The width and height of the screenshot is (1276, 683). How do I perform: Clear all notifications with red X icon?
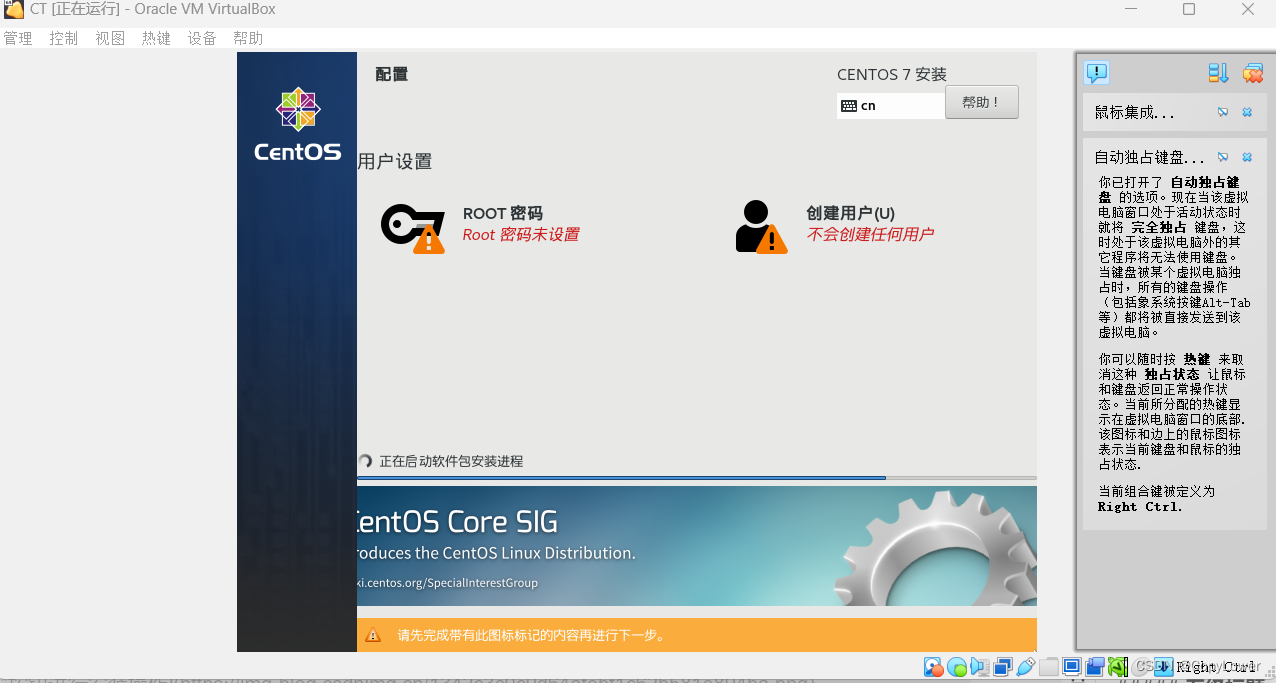[x=1252, y=73]
